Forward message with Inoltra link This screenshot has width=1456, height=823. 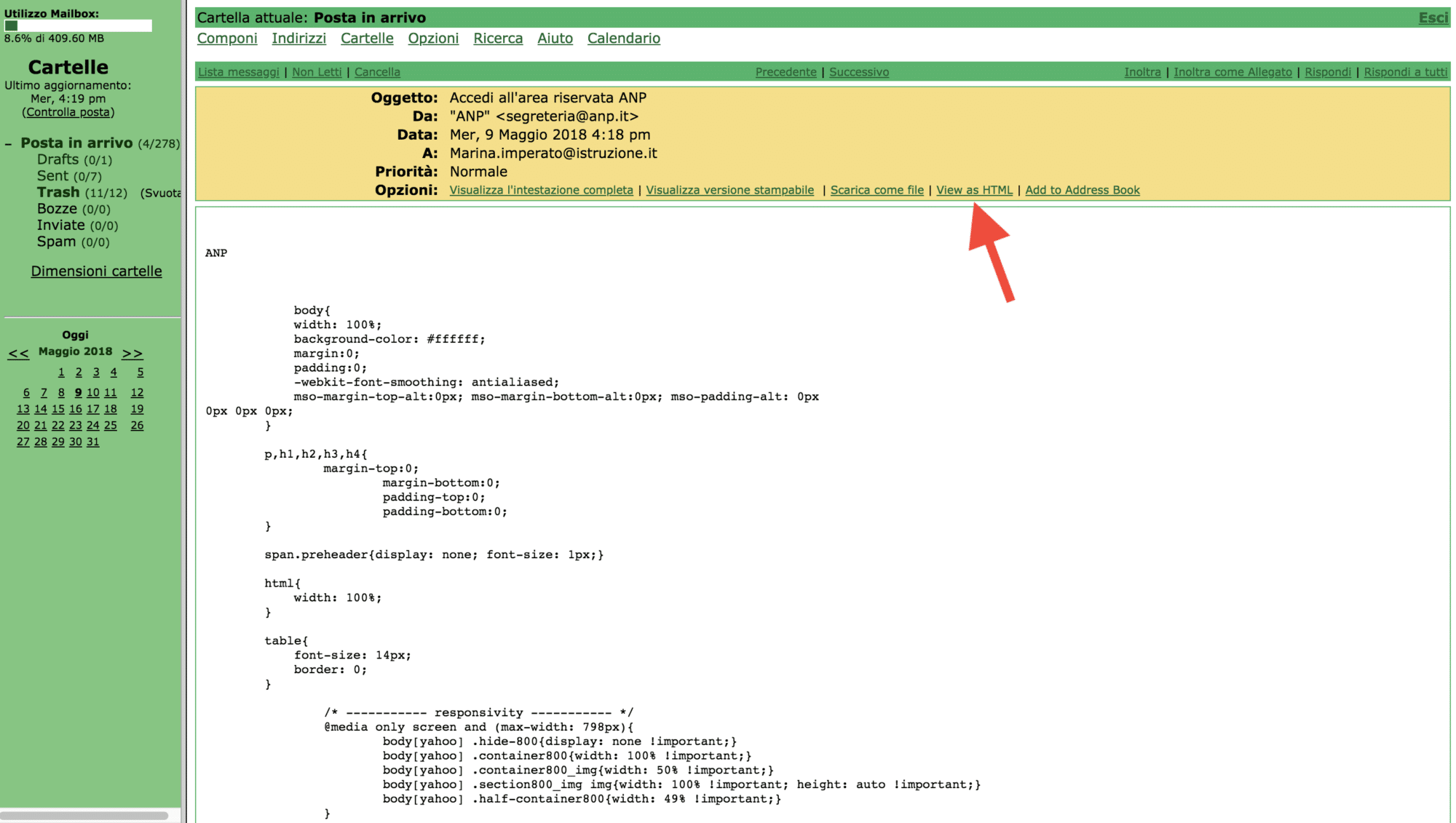pos(1142,72)
